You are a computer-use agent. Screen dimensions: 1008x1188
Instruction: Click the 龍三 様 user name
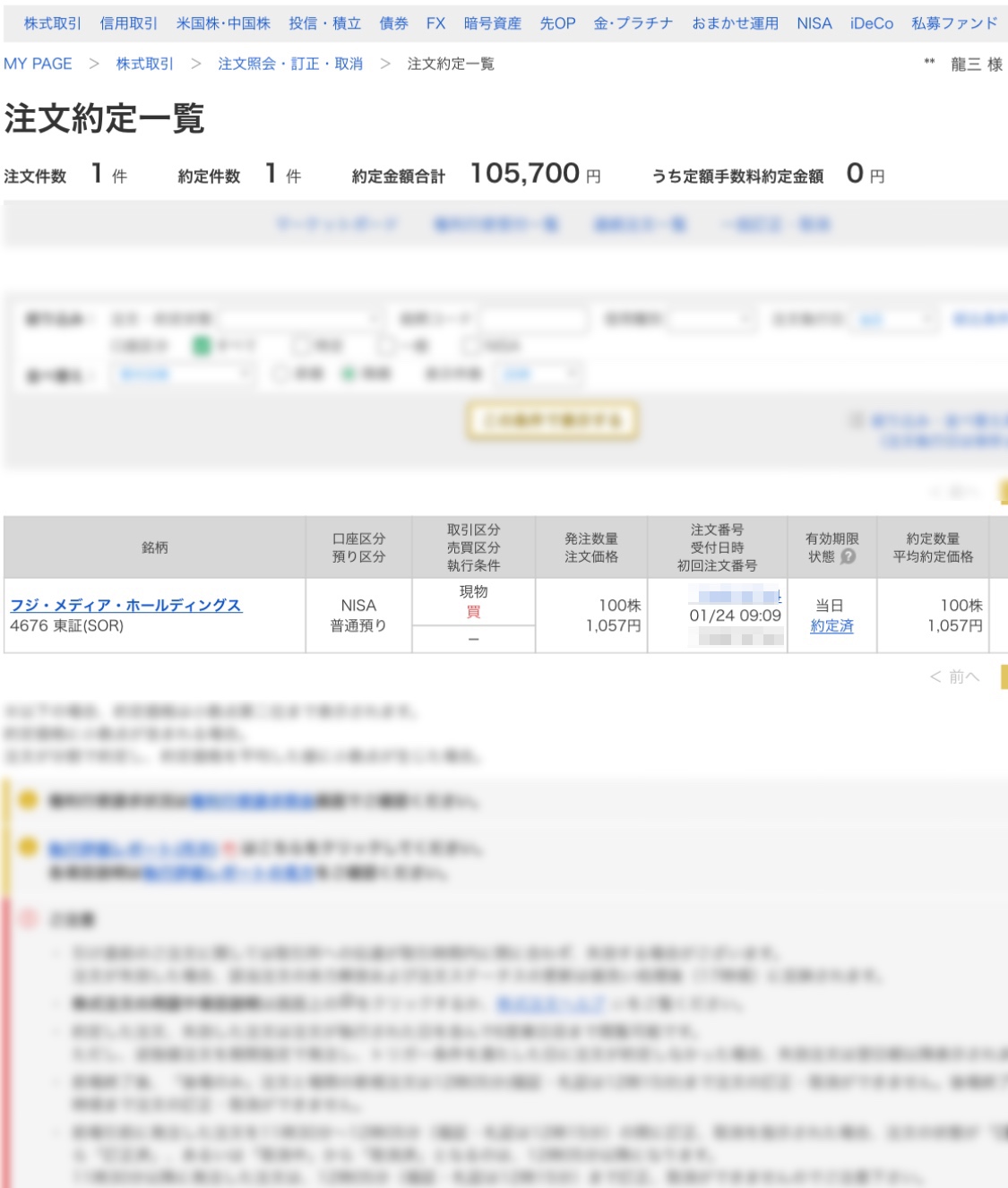[x=977, y=65]
